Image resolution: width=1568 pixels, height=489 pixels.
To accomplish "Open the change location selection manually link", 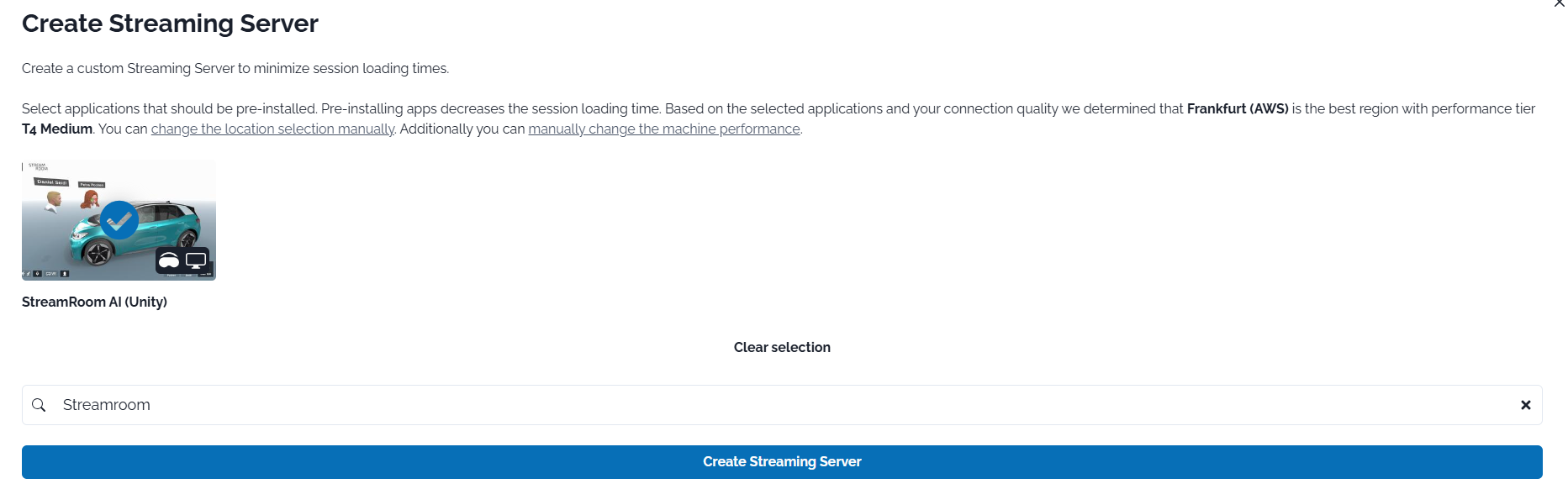I will click(x=272, y=129).
